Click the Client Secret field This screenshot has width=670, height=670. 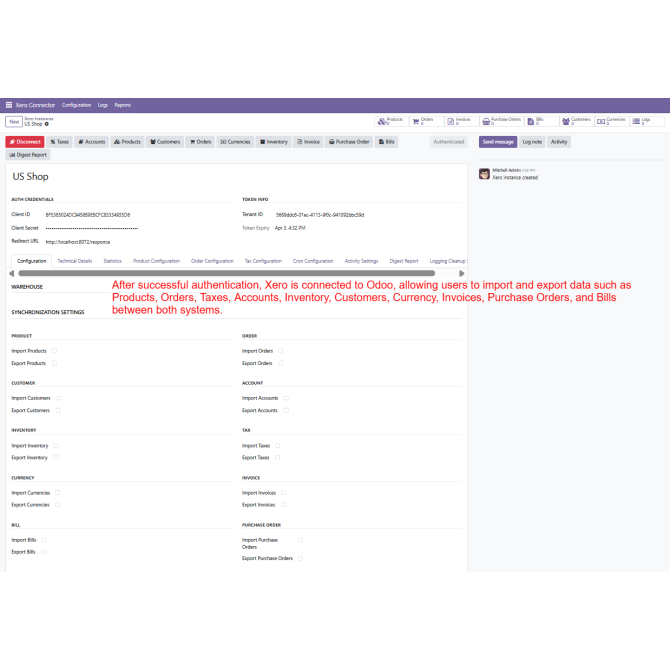(x=92, y=228)
